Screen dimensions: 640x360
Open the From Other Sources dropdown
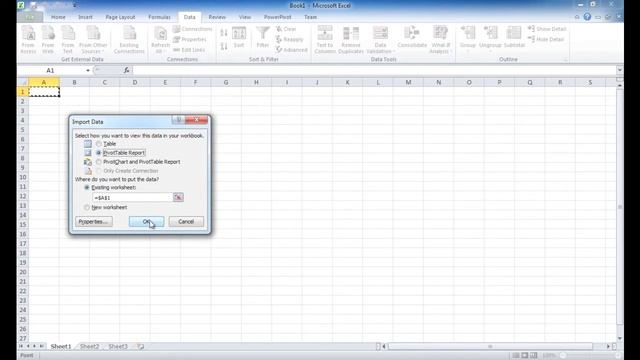click(93, 39)
